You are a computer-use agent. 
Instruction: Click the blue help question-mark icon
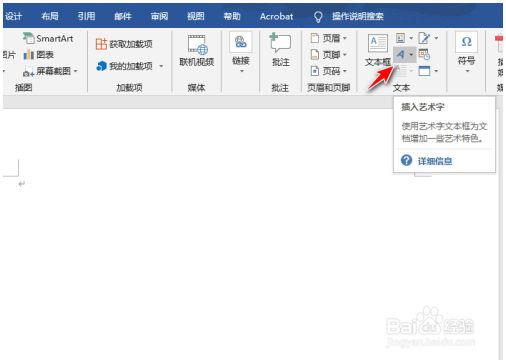406,160
